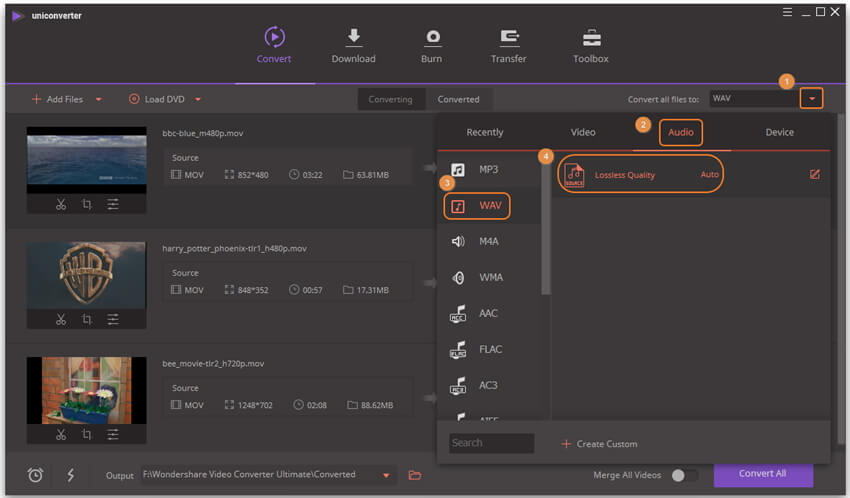The height and width of the screenshot is (498, 850).
Task: Click the output path text field
Action: 260,475
